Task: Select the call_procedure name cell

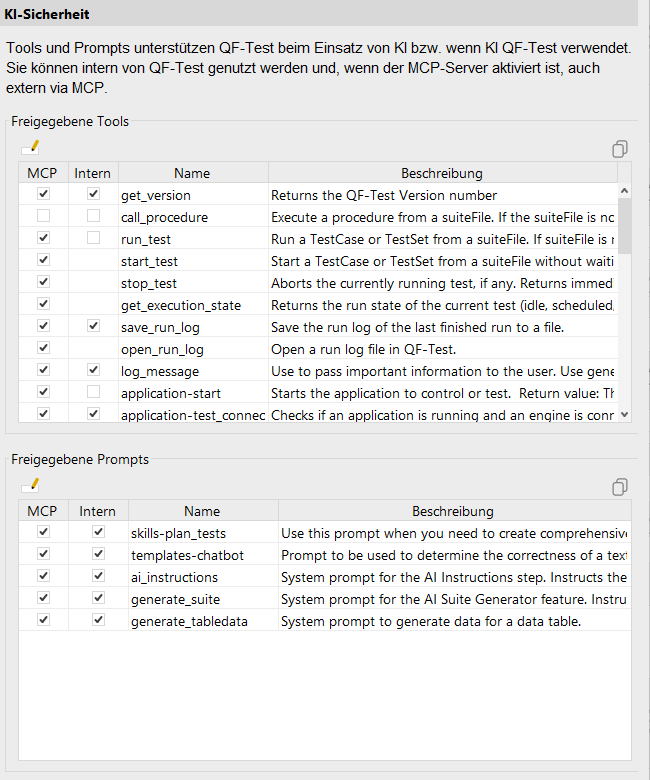Action: click(193, 217)
